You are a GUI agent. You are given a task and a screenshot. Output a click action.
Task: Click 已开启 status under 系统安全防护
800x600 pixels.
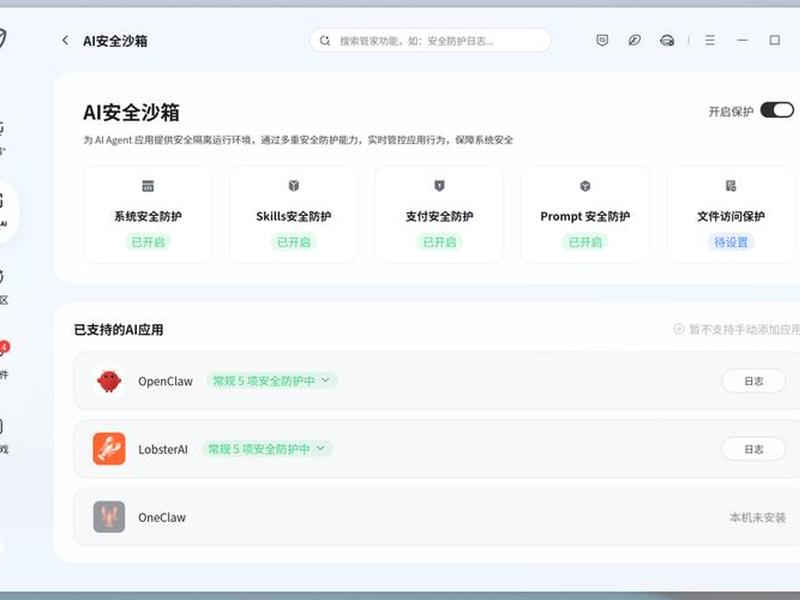148,242
